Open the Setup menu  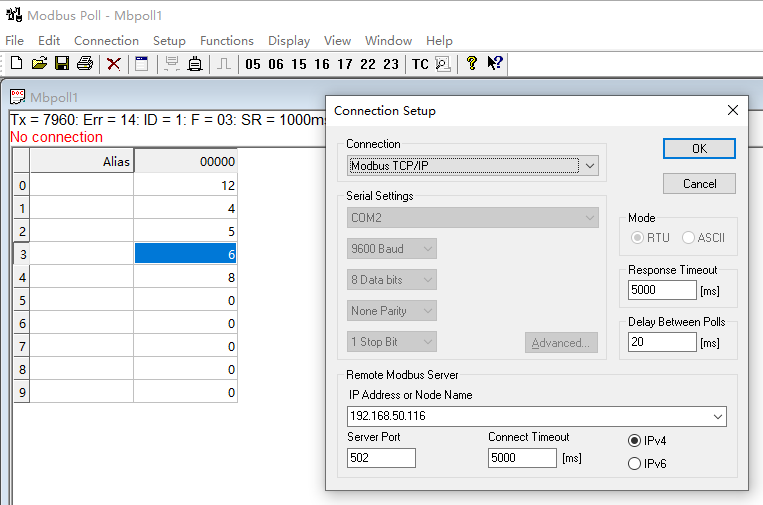click(169, 41)
